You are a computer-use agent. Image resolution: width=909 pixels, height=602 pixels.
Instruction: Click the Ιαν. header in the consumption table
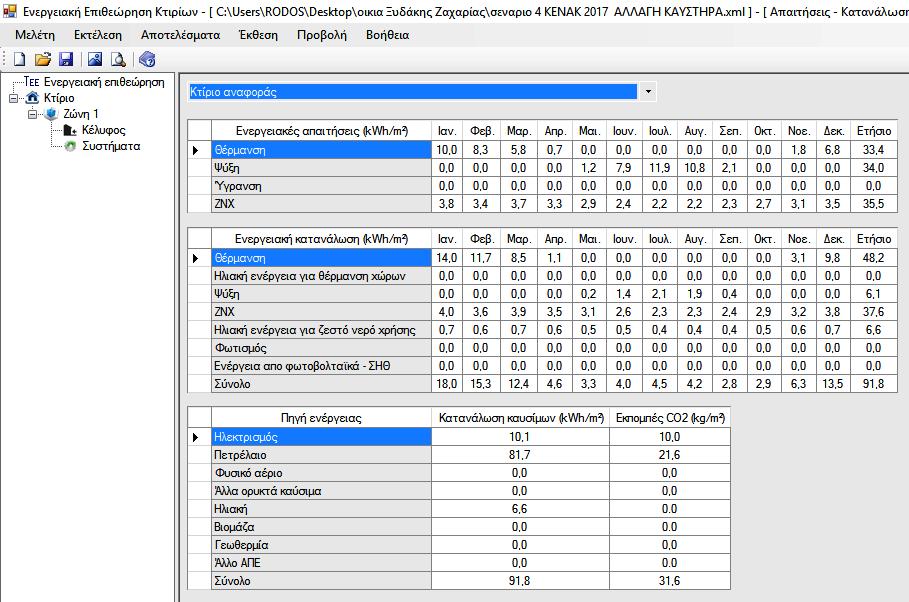(x=447, y=239)
